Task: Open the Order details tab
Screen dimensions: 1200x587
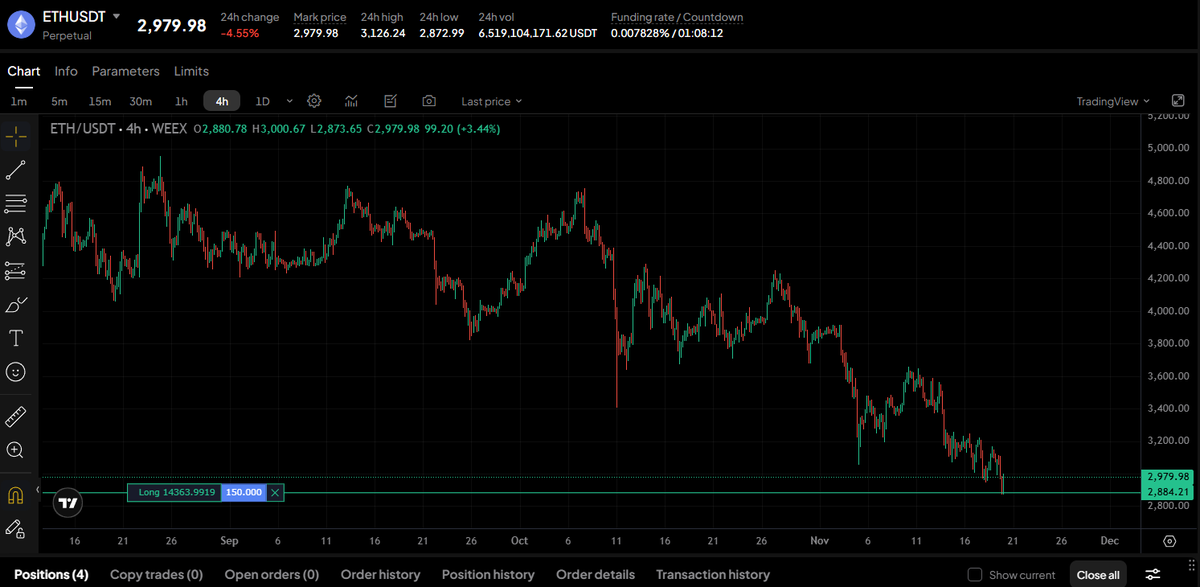Action: pos(595,575)
